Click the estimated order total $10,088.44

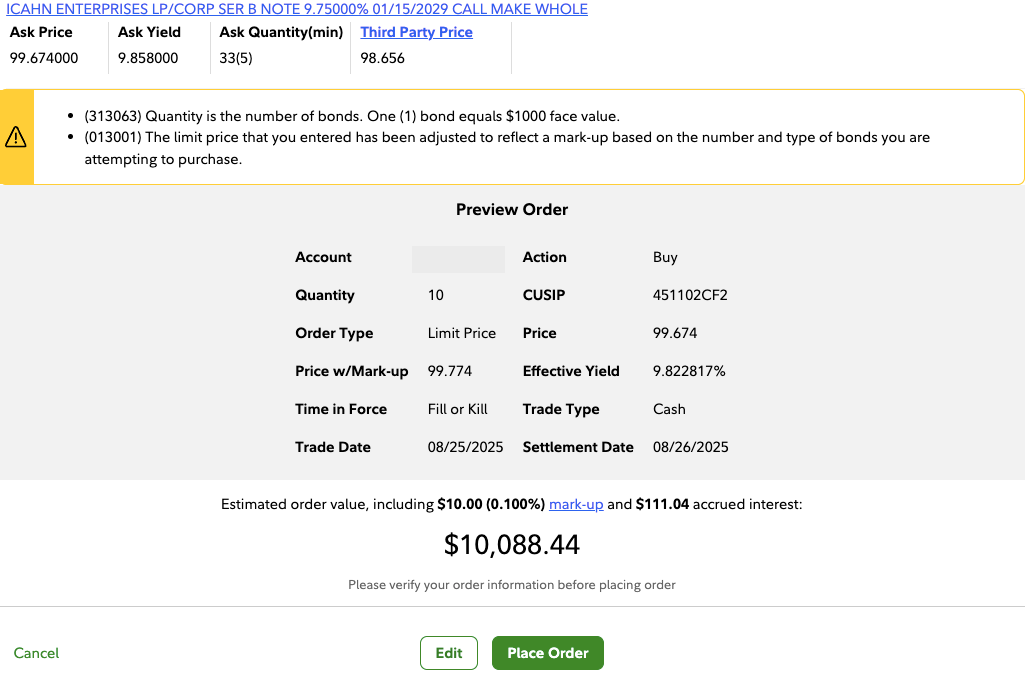pos(512,544)
